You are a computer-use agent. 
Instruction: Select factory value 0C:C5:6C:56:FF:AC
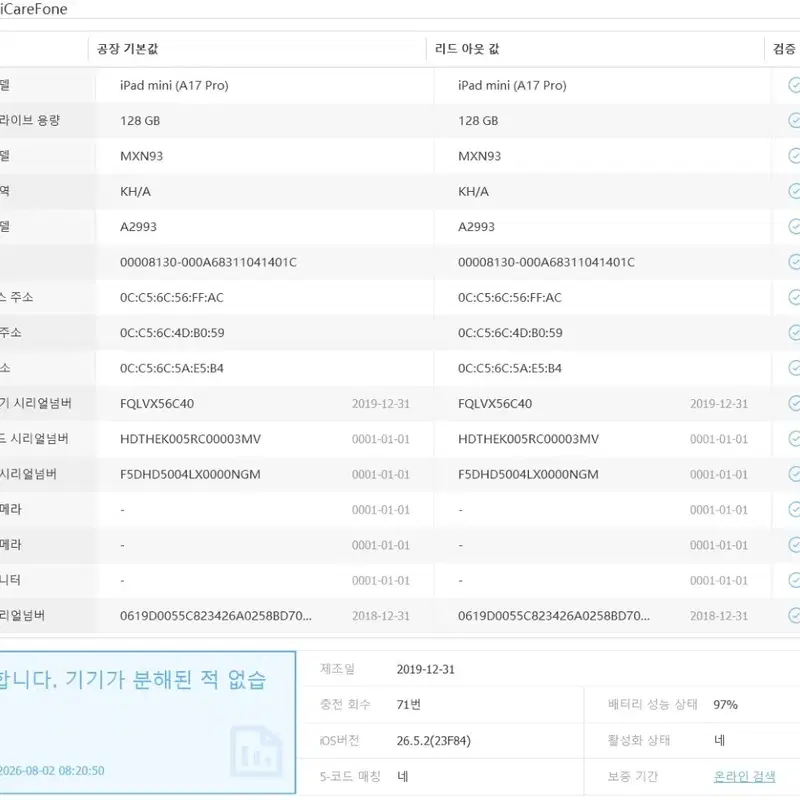[171, 297]
